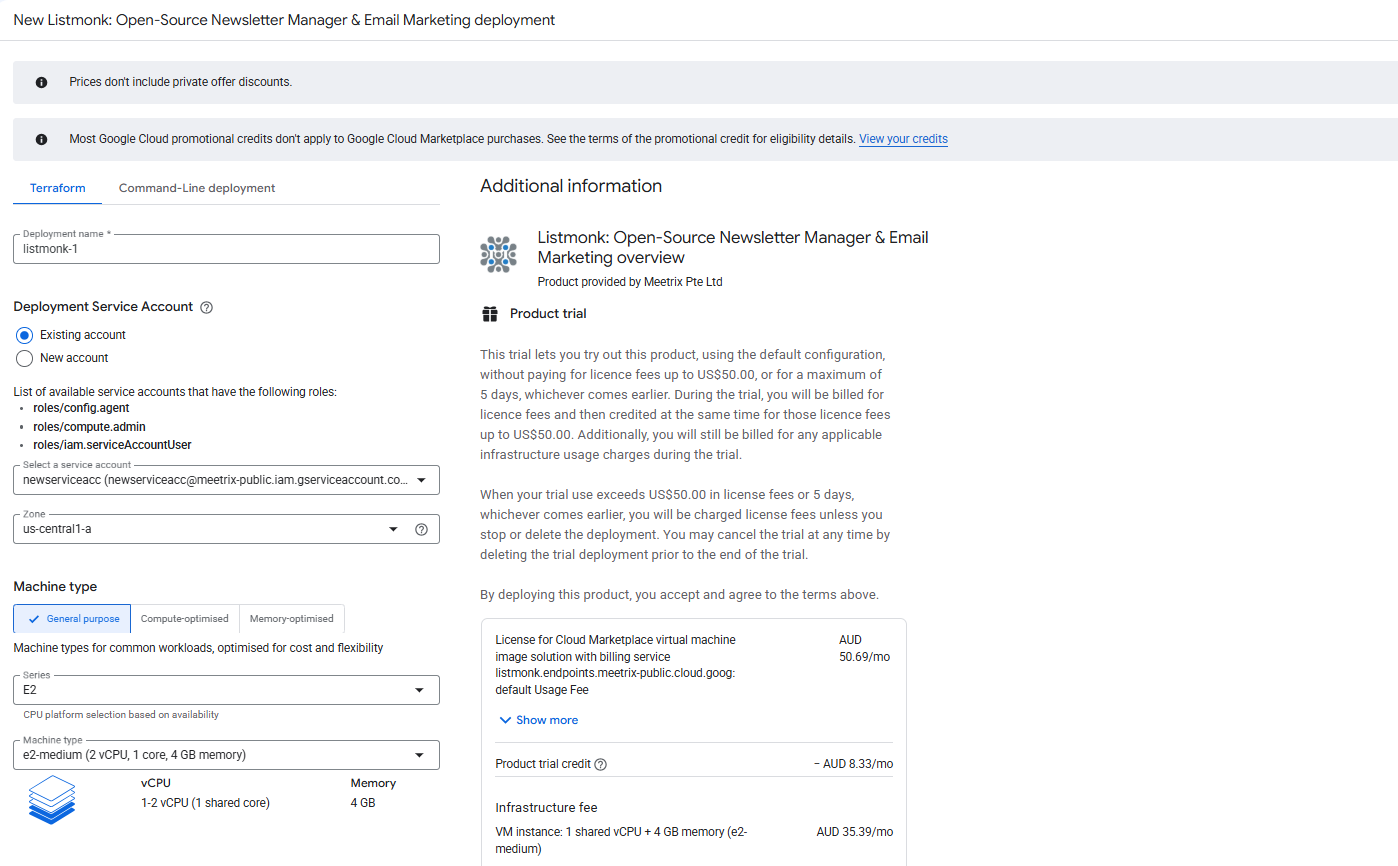1398x866 pixels.
Task: Open the Select a service account dropdown
Action: pyautogui.click(x=226, y=480)
